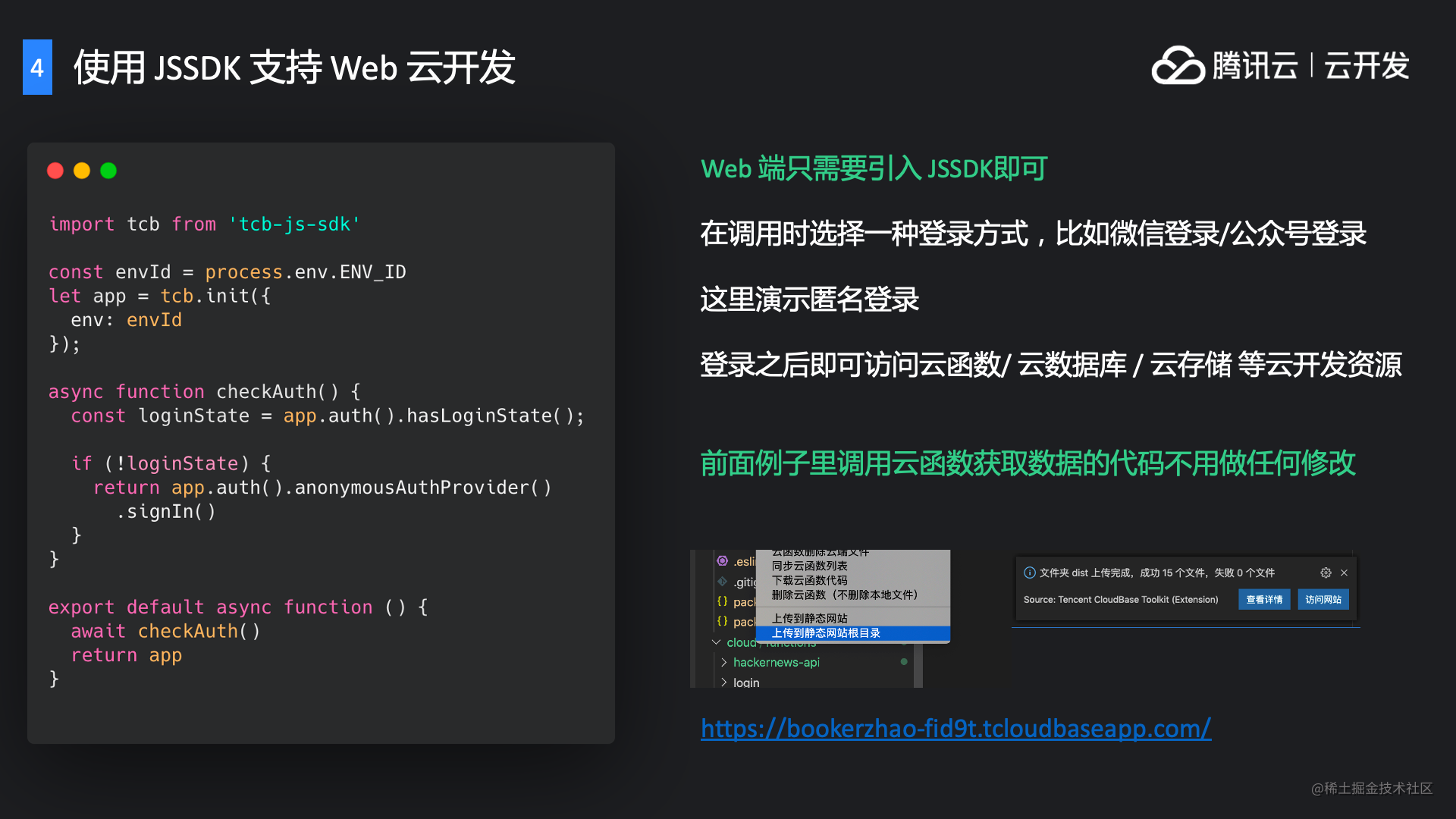1456x819 pixels.
Task: Click the yellow minimize dot on code window
Action: coord(82,171)
